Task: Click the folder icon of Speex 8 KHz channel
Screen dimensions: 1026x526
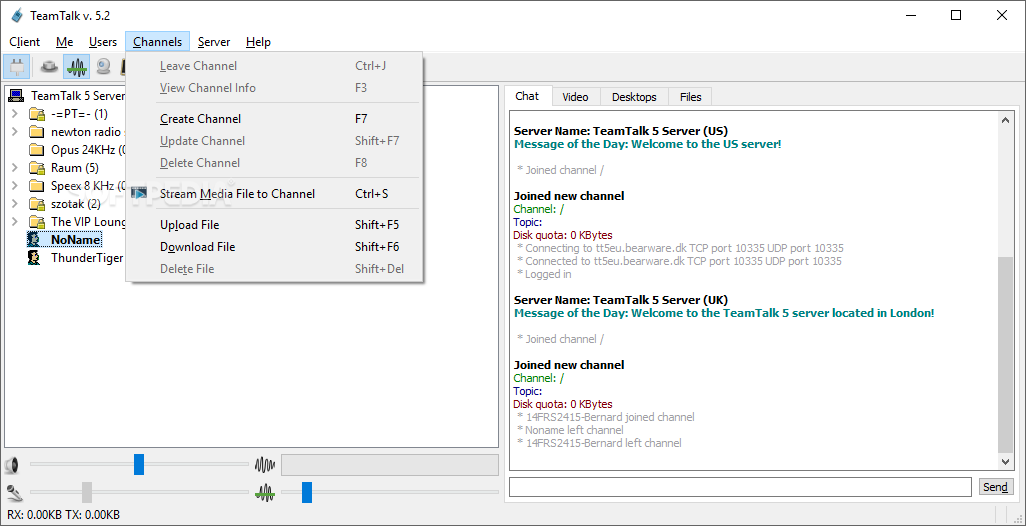Action: point(37,186)
